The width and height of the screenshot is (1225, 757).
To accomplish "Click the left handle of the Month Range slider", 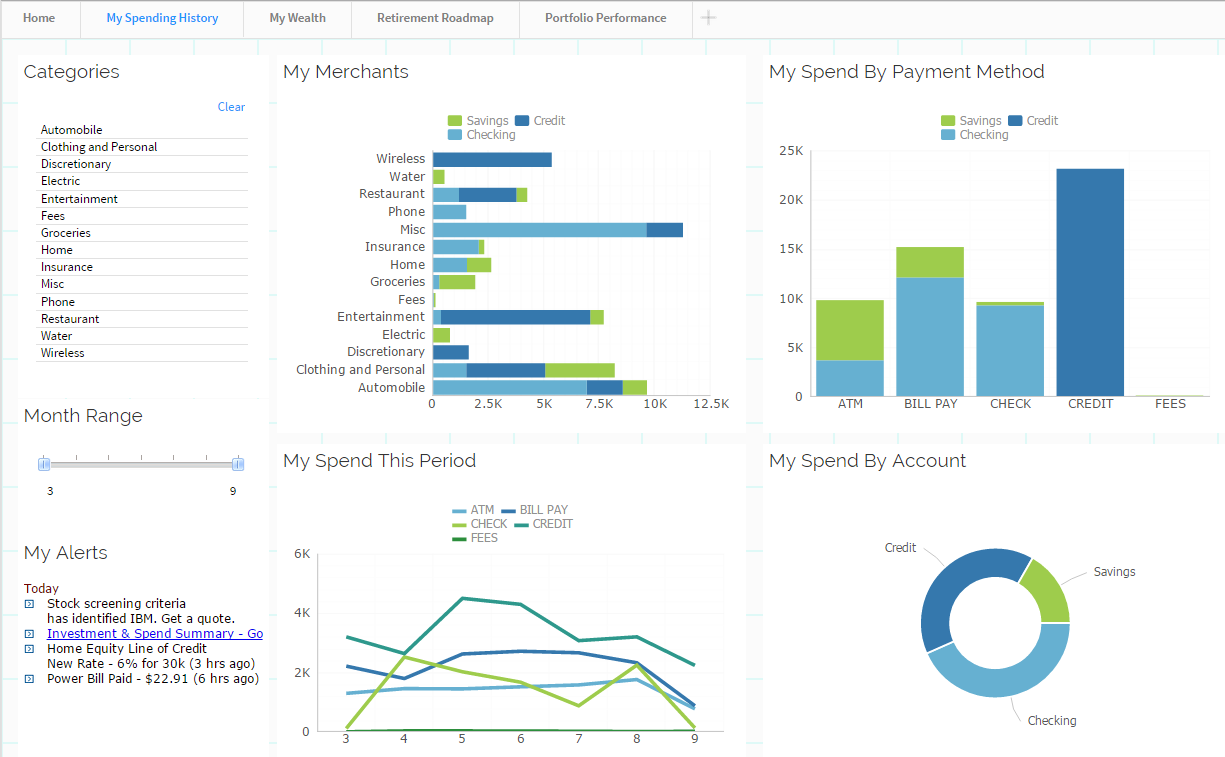I will coord(44,462).
